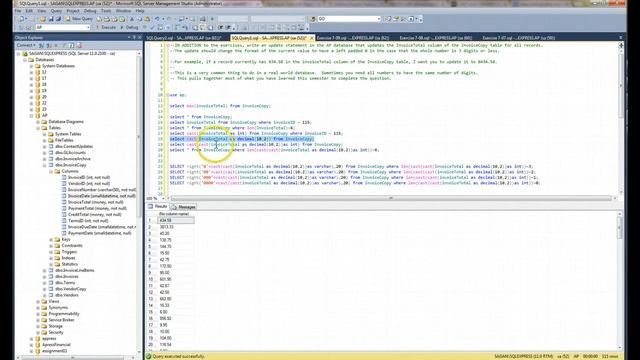Select the Keys folder icon

pyautogui.click(x=58, y=240)
